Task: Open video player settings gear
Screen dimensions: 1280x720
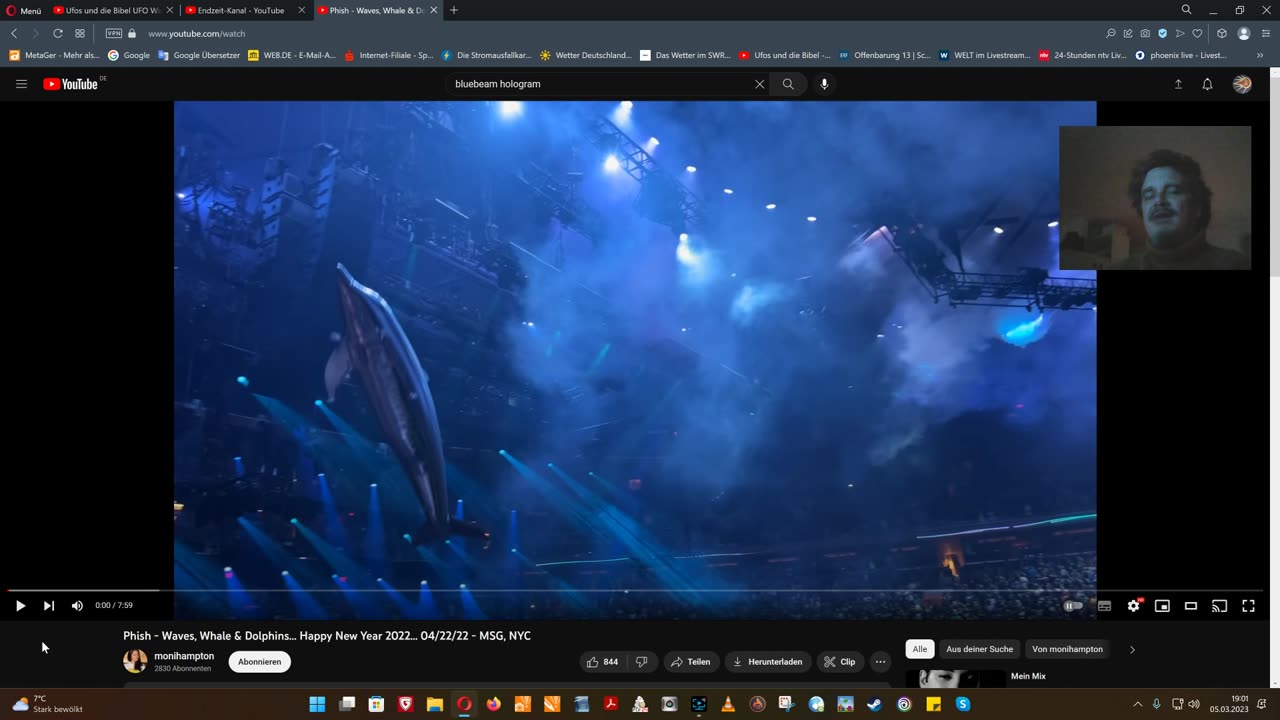Action: pos(1133,605)
